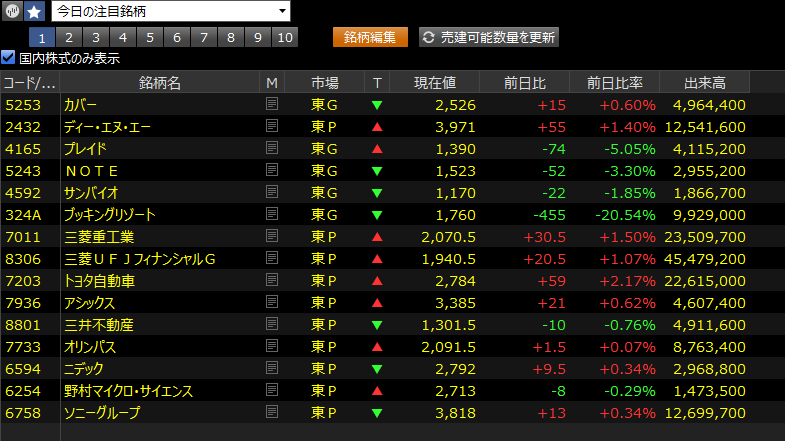Viewport: 785px width, 441px height.
Task: Open memo icon for プレイド row
Action: pos(272,148)
